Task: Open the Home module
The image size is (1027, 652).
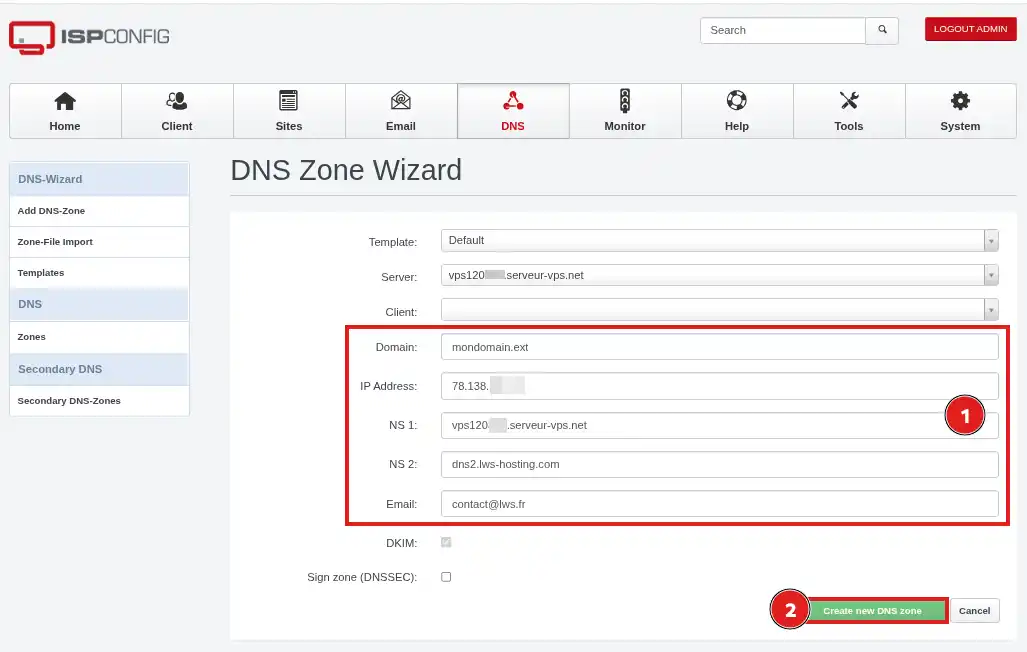Action: [x=65, y=111]
